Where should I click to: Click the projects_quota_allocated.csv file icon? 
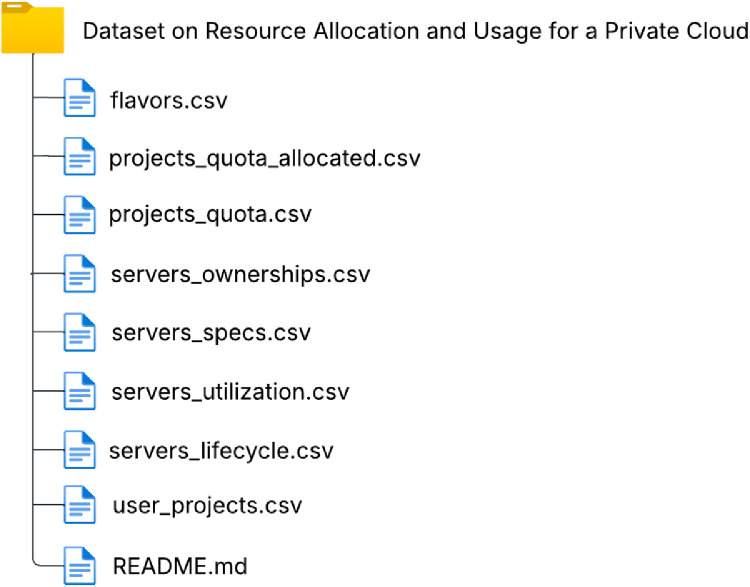pyautogui.click(x=79, y=156)
